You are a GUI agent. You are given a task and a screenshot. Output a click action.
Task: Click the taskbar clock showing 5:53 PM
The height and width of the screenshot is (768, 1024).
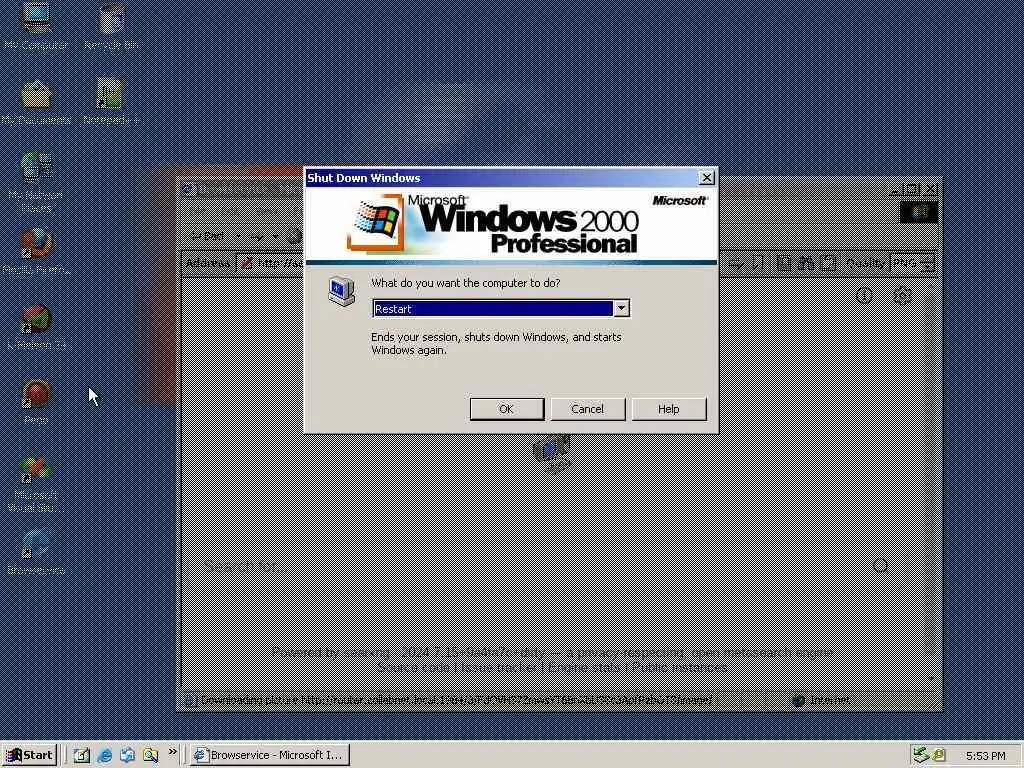985,756
